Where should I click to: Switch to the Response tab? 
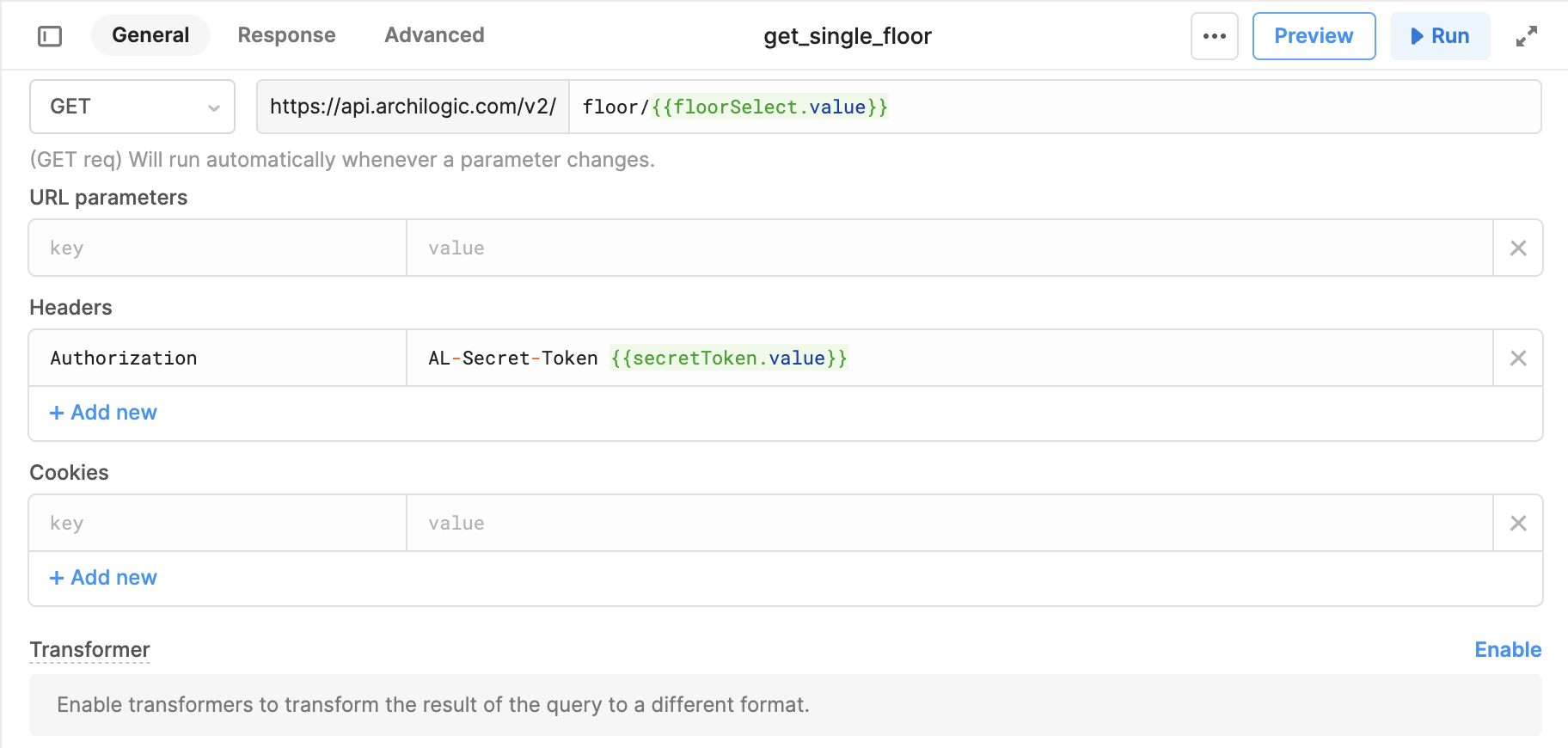click(286, 35)
